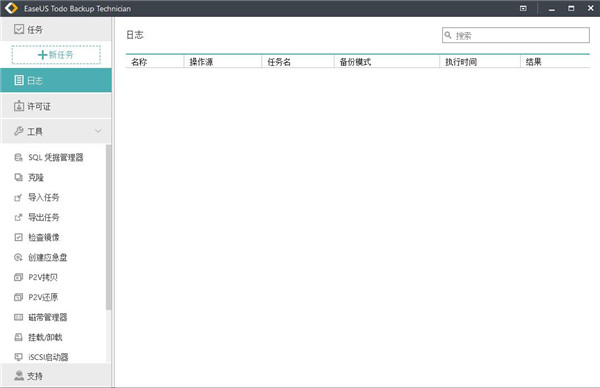This screenshot has width=600, height=388.
Task: Click the P2V拷贝 icon
Action: click(18, 277)
